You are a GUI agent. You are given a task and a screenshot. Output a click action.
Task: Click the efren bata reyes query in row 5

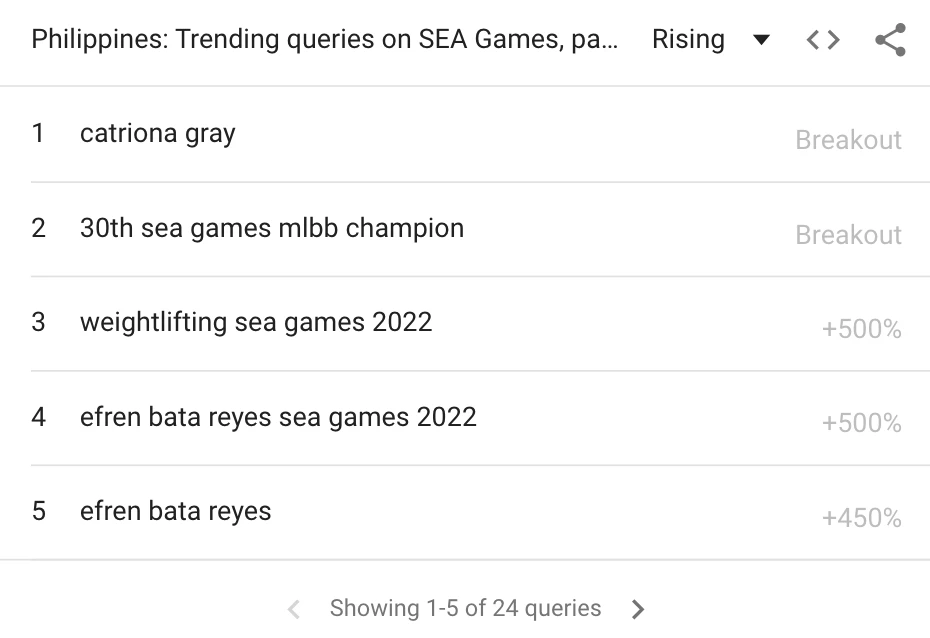click(176, 511)
